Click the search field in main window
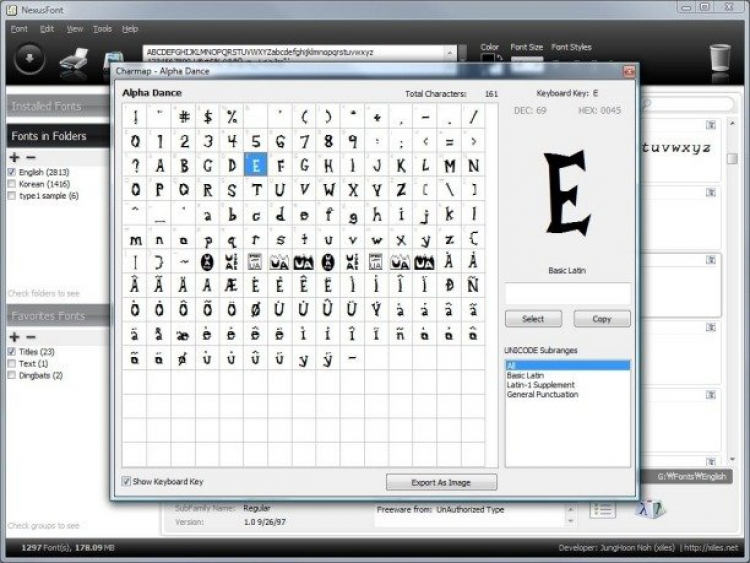 (x=689, y=103)
